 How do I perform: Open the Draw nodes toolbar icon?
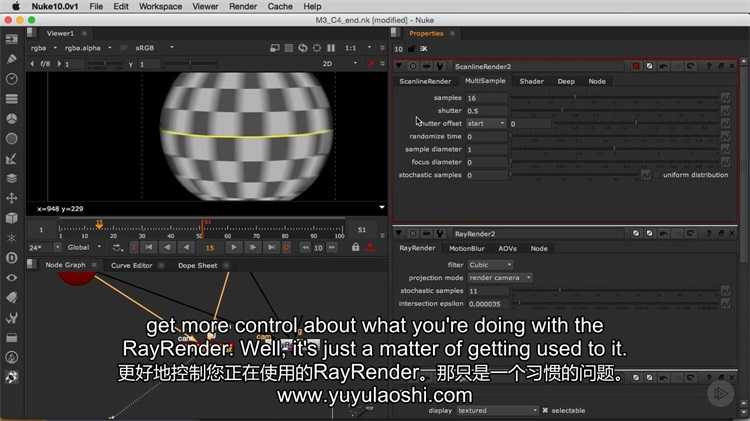[x=11, y=59]
